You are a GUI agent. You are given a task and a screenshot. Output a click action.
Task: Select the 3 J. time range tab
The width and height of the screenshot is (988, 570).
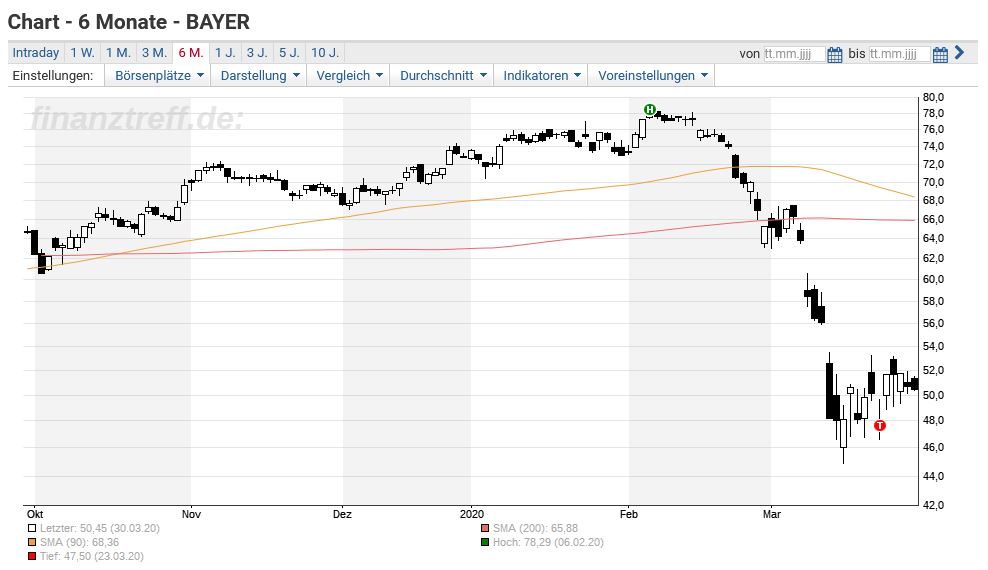tap(257, 53)
